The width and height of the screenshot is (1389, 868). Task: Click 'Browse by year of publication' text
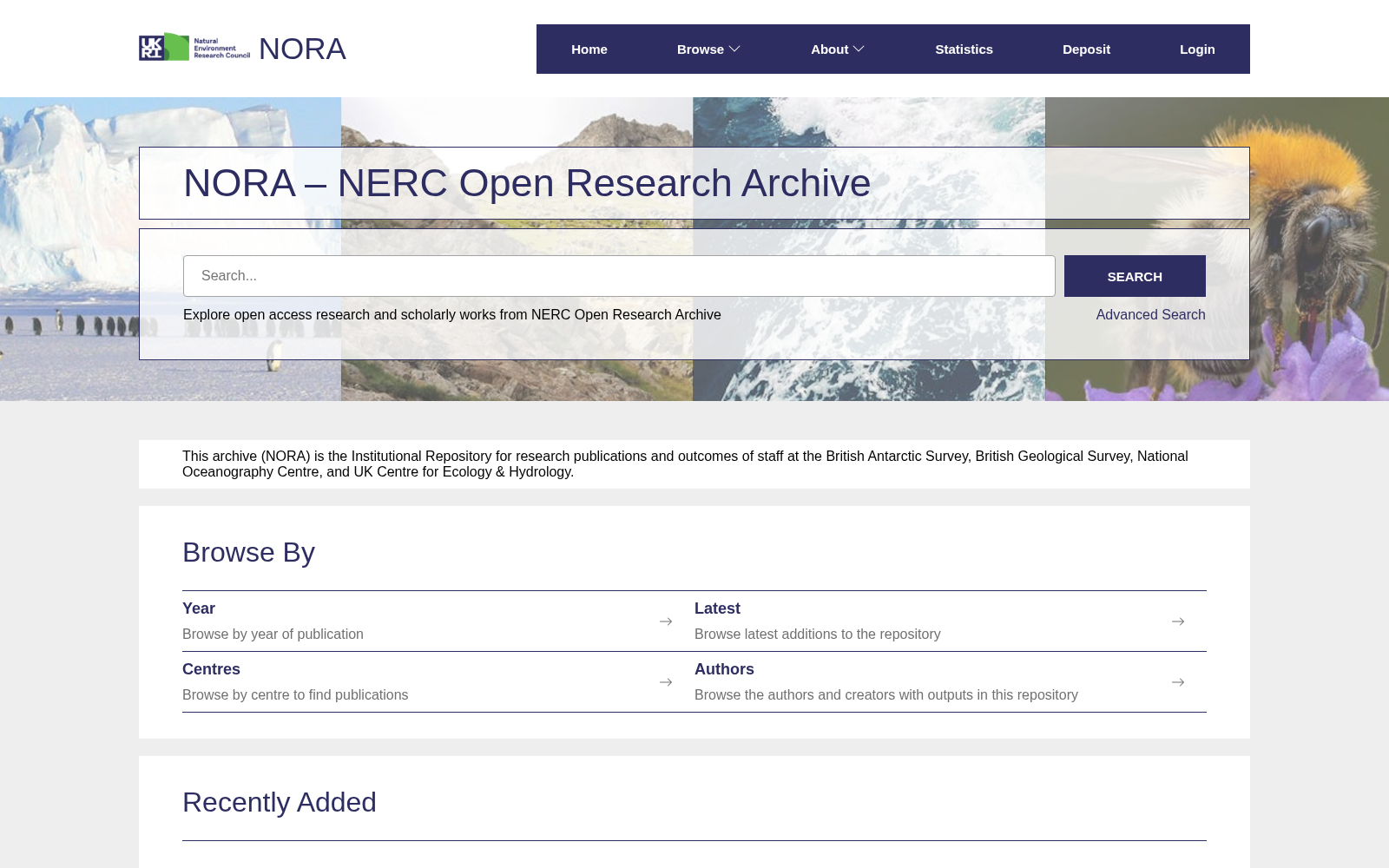tap(273, 634)
